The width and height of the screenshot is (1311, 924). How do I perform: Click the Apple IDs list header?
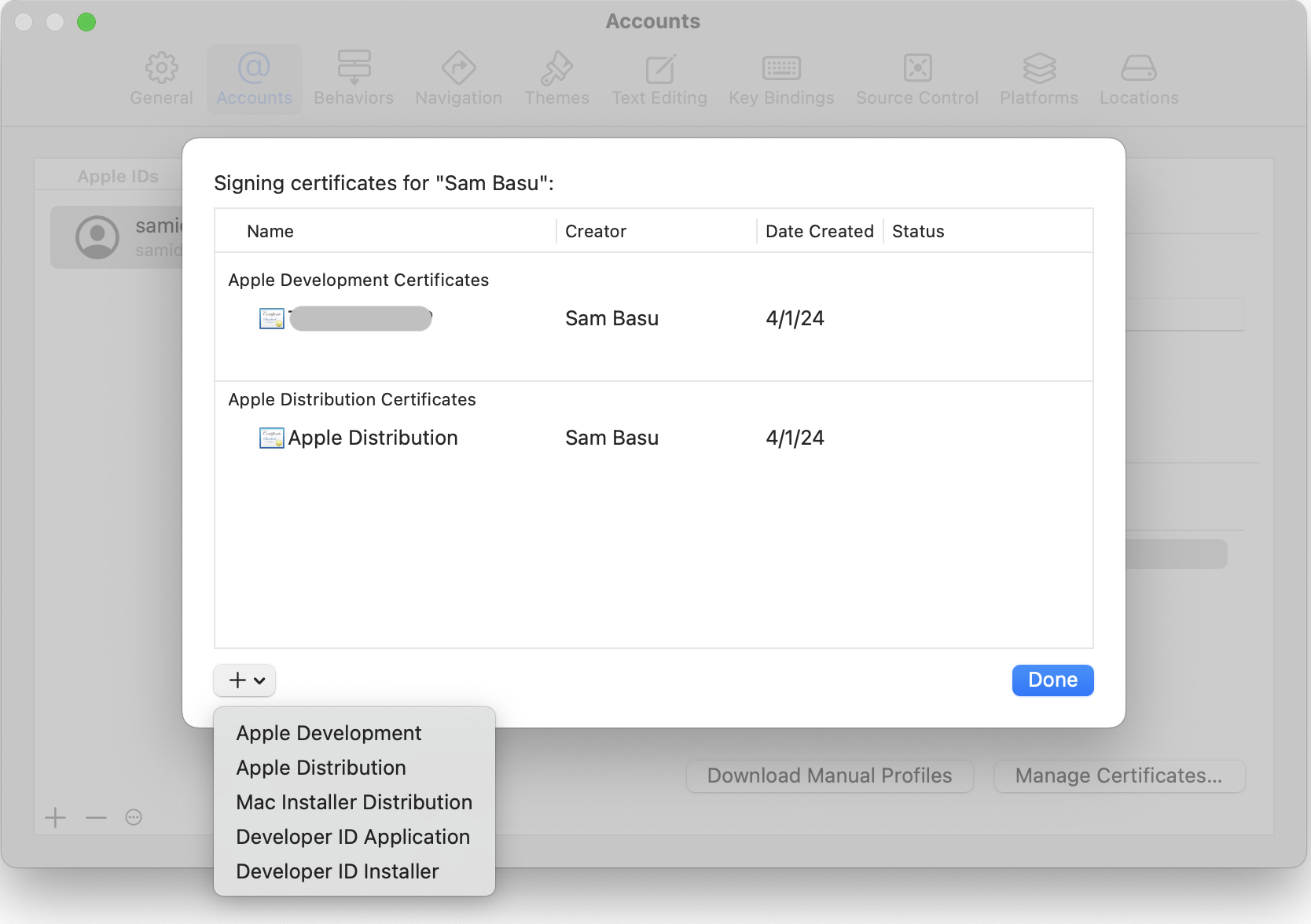tap(118, 176)
